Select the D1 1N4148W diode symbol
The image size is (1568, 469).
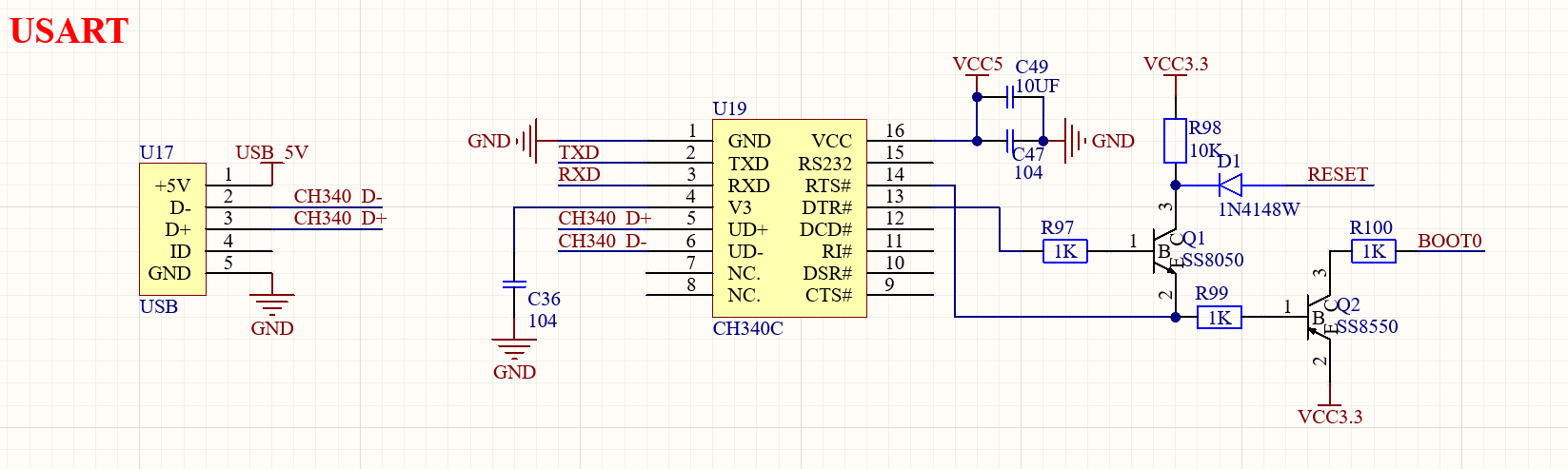[1230, 186]
